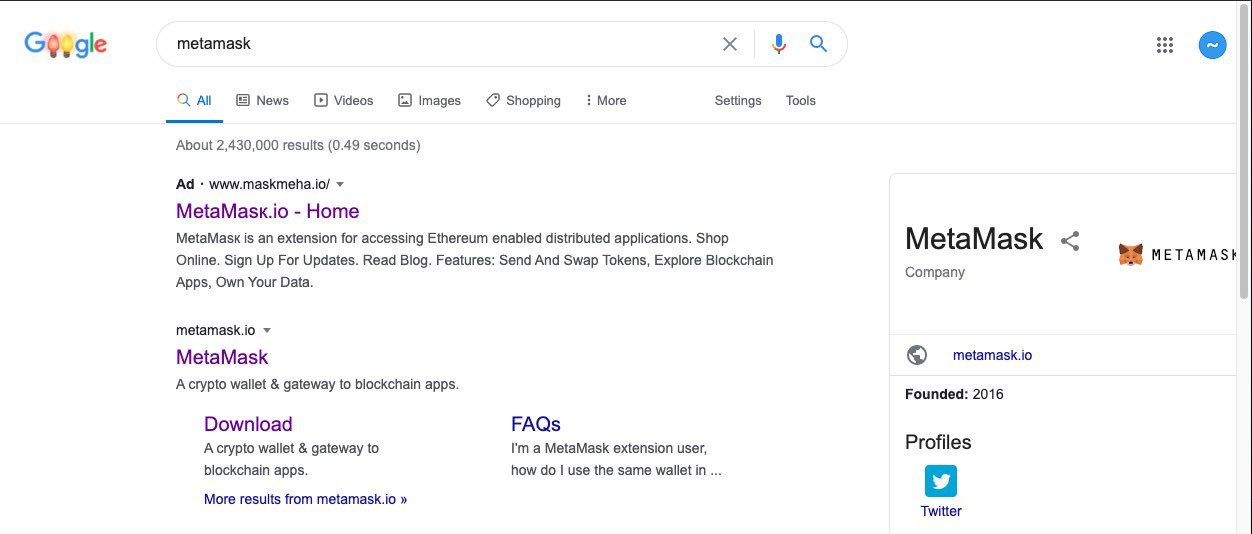The image size is (1252, 534).
Task: Click the www.maskmeha.io/ ad URL text
Action: pos(269,184)
